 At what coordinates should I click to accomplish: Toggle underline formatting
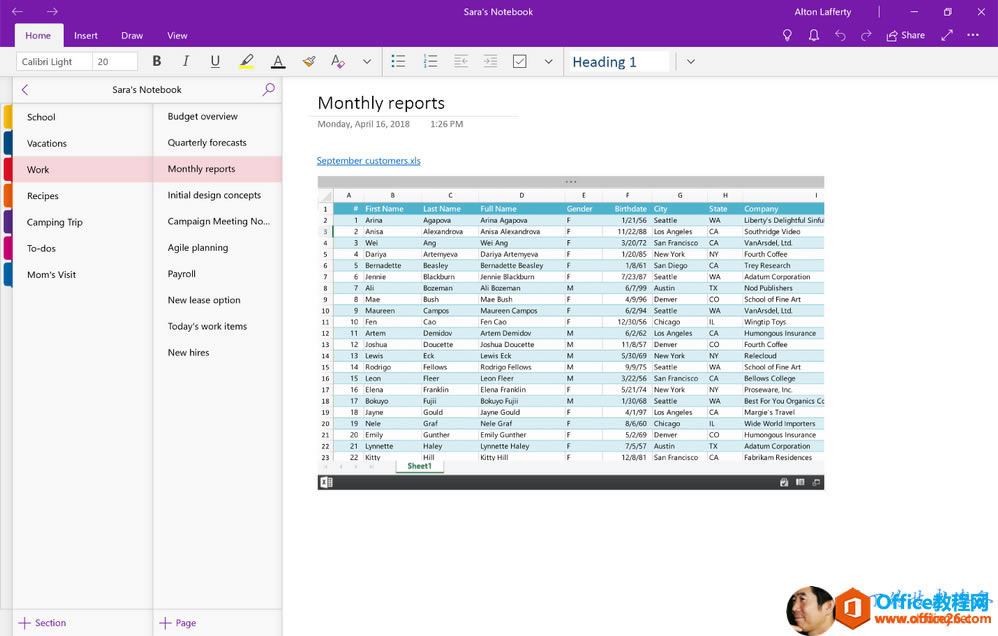click(x=215, y=61)
